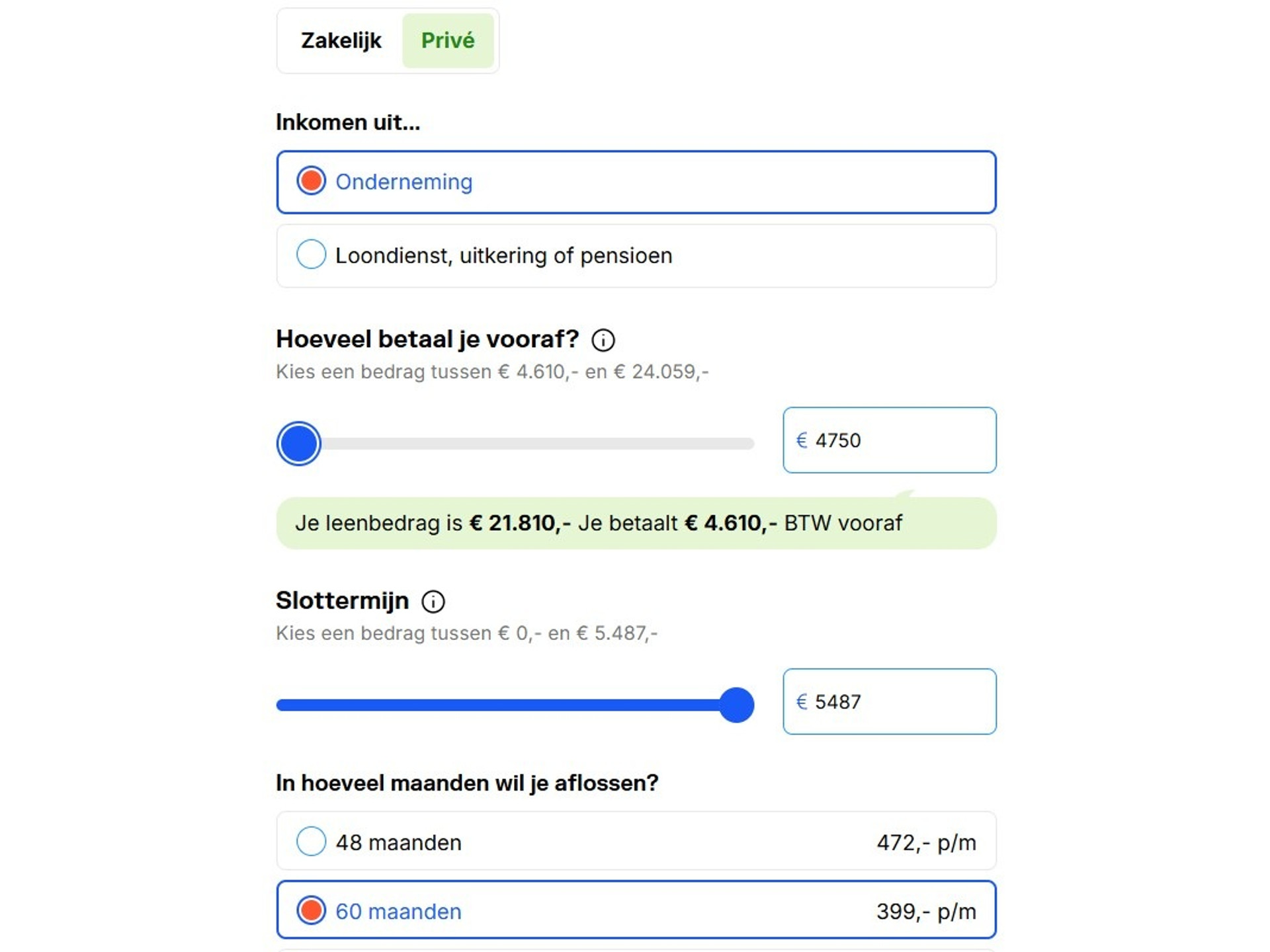1270x952 pixels.
Task: Focus the down payment amount field 4750
Action: (890, 440)
